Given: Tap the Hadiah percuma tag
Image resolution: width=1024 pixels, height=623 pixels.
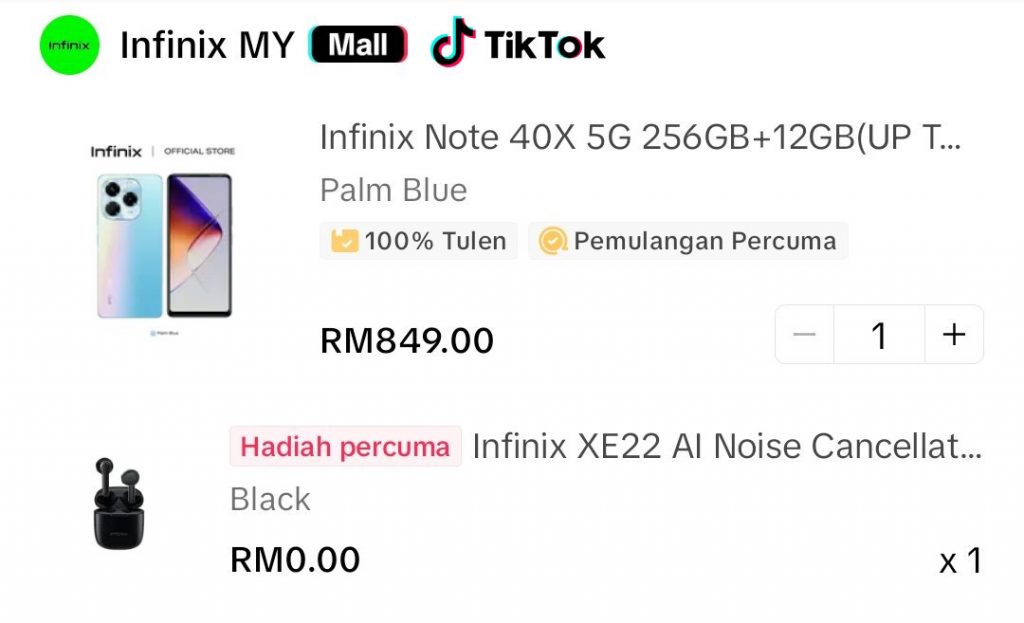Looking at the screenshot, I should coord(345,447).
